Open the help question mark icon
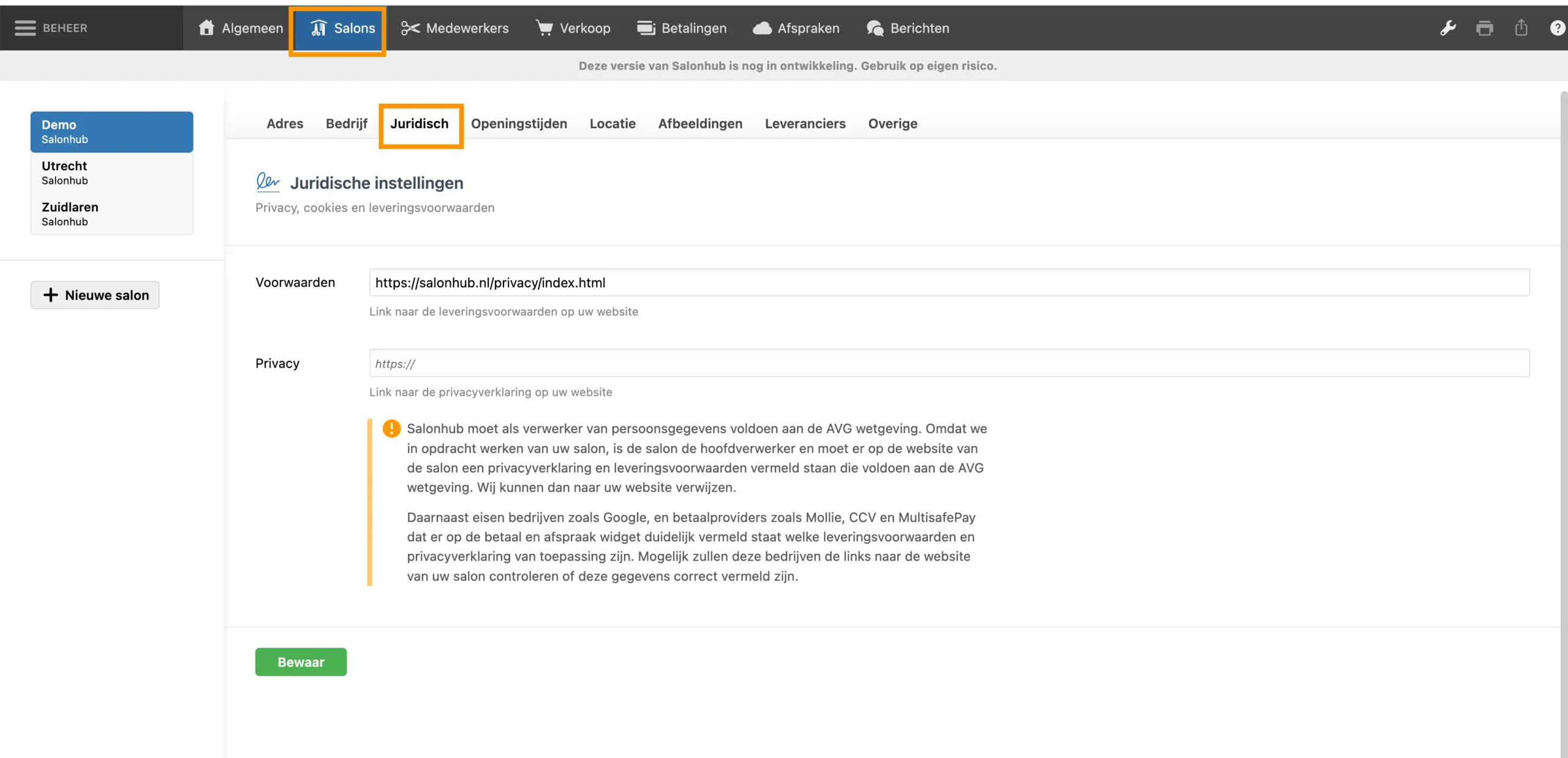 [x=1557, y=28]
